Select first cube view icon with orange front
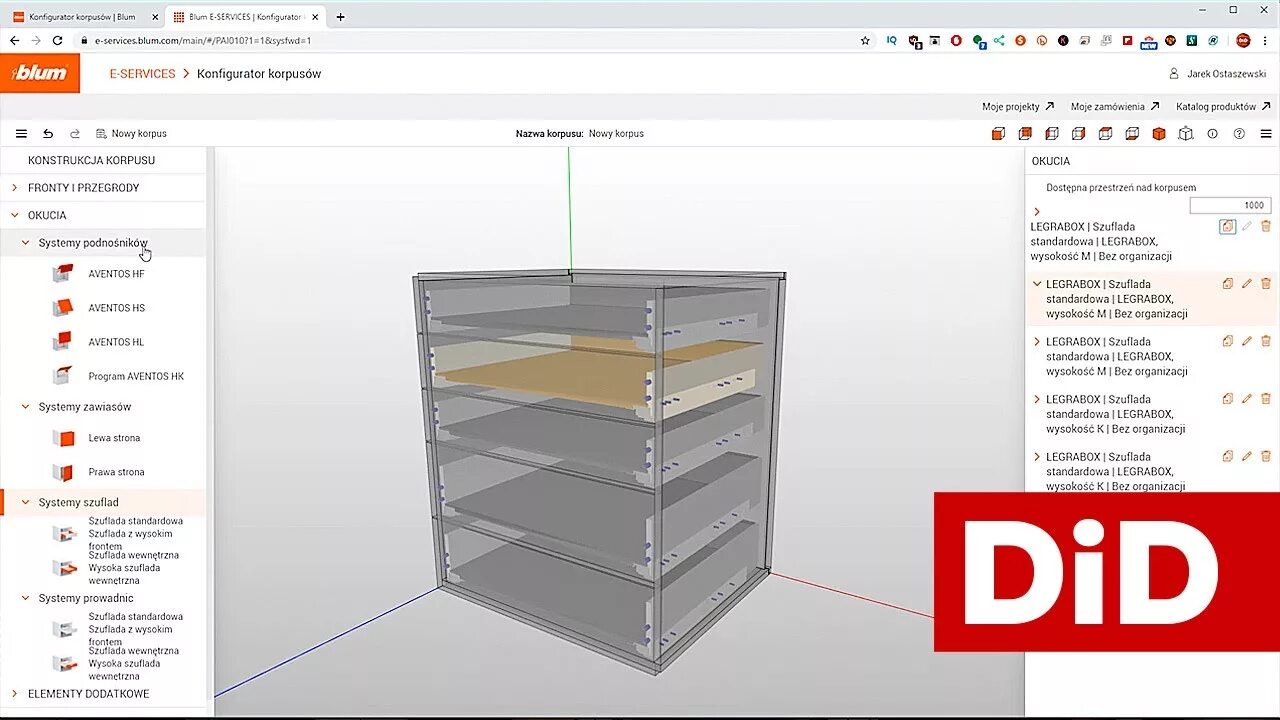The image size is (1280, 720). (998, 133)
